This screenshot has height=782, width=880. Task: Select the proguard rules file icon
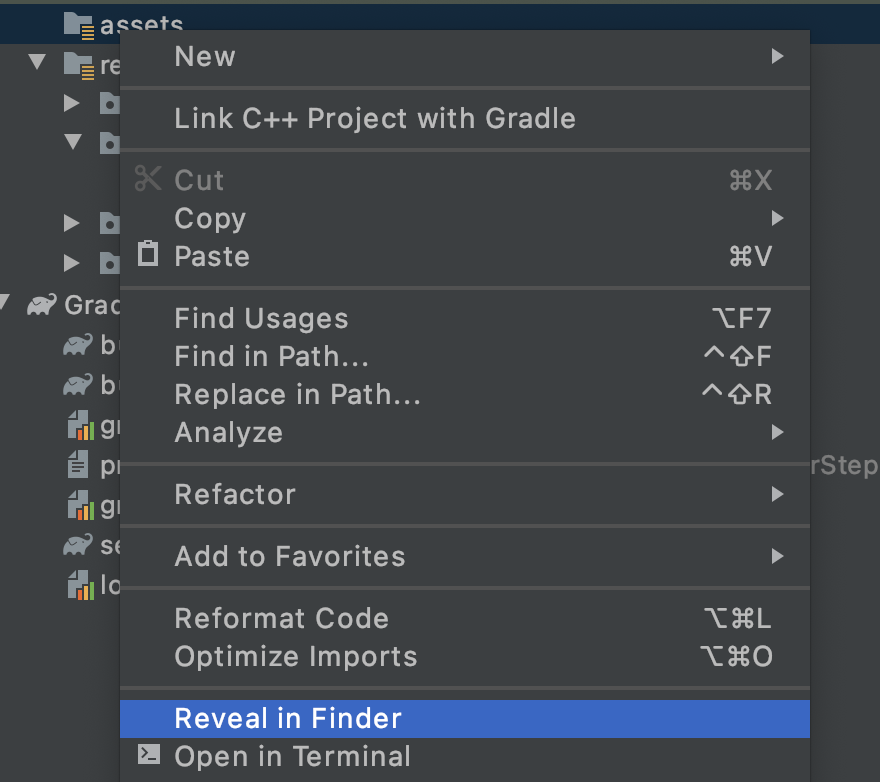pos(78,465)
